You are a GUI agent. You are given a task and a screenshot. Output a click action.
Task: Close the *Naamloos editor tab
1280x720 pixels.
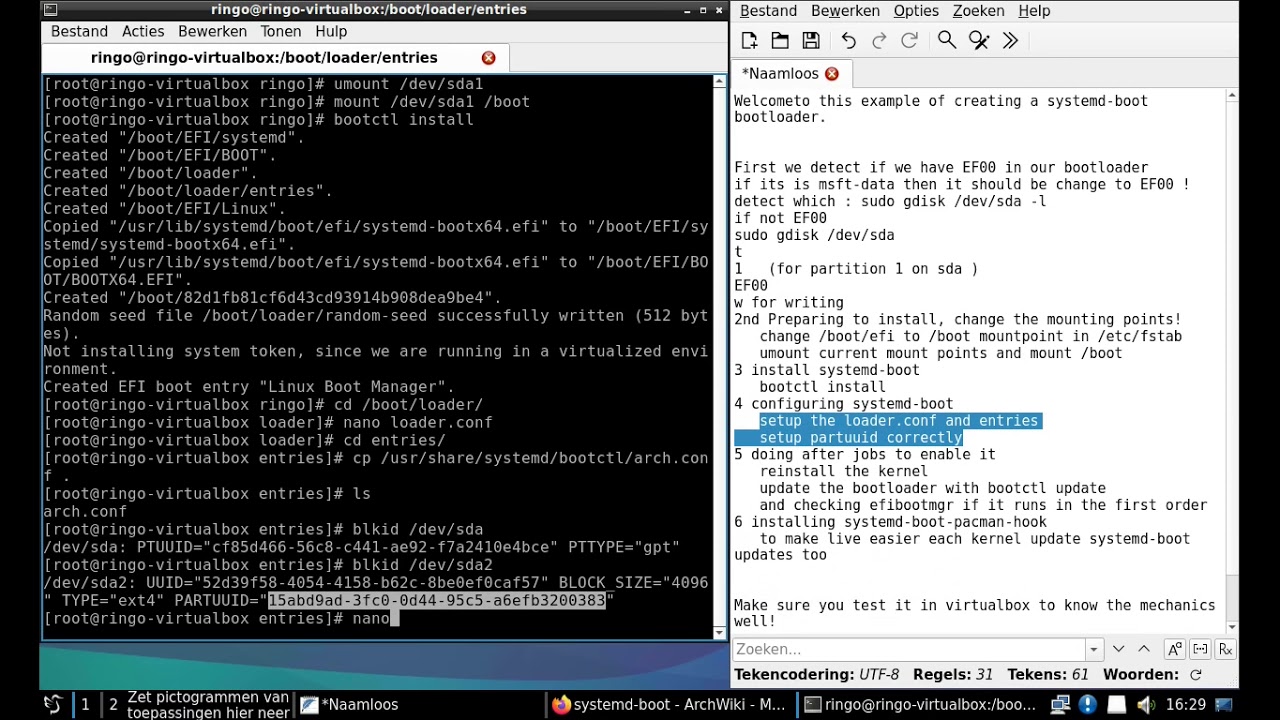(832, 74)
